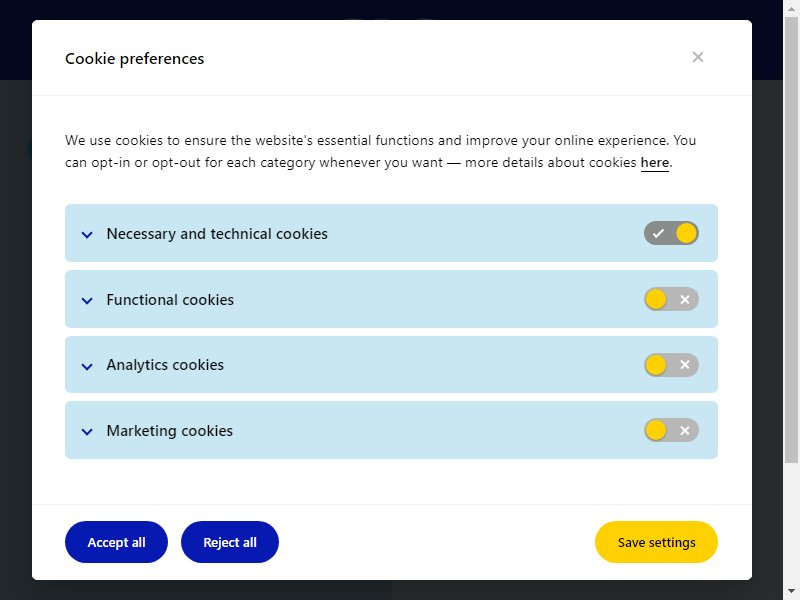
Task: Expand the Functional cookies chevron
Action: tap(87, 301)
